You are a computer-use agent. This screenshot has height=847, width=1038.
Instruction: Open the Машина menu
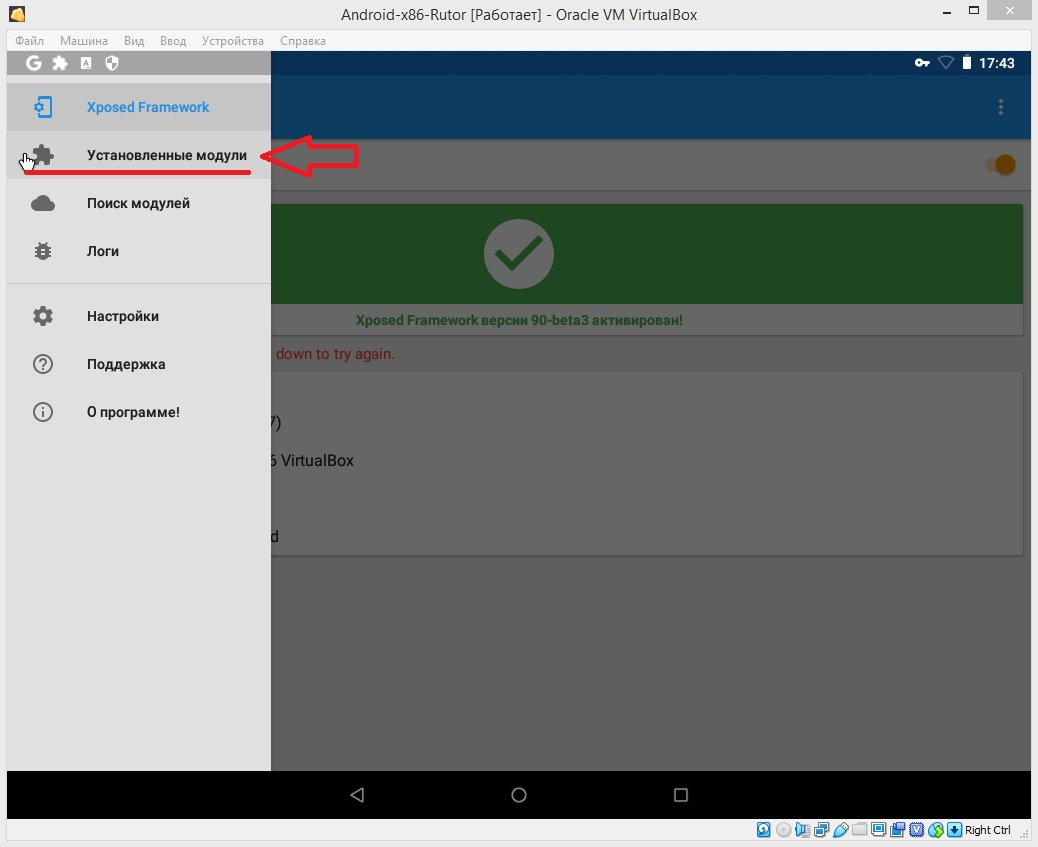(84, 41)
